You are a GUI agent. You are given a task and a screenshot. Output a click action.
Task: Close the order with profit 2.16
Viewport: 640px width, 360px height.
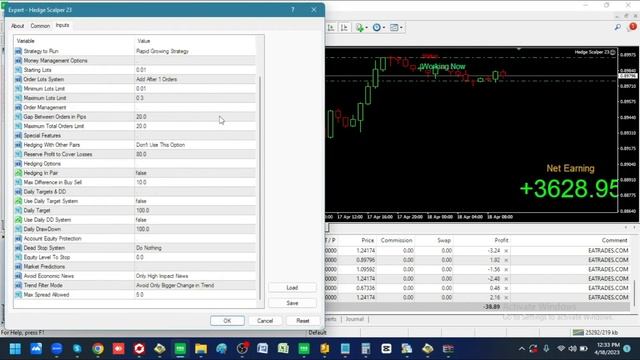(x=506, y=298)
